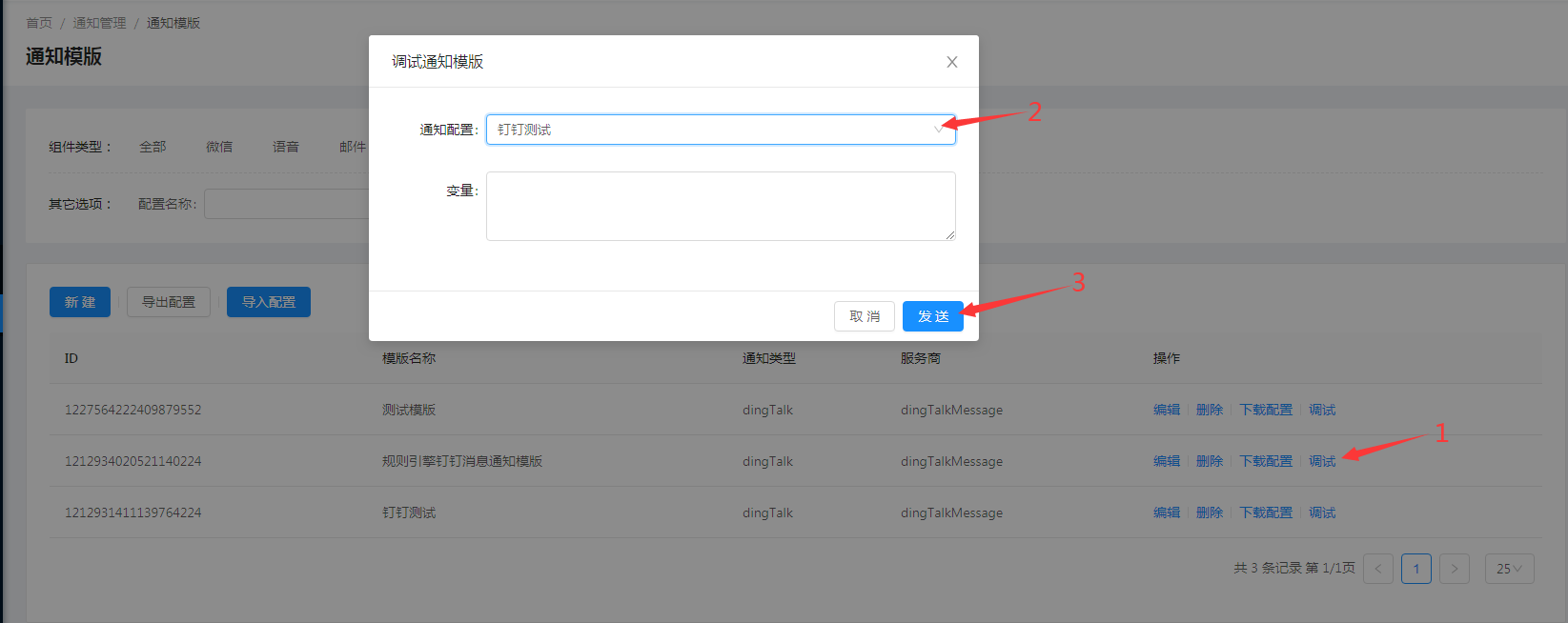
Task: Go to 首页 in the breadcrumb
Action: (39, 23)
